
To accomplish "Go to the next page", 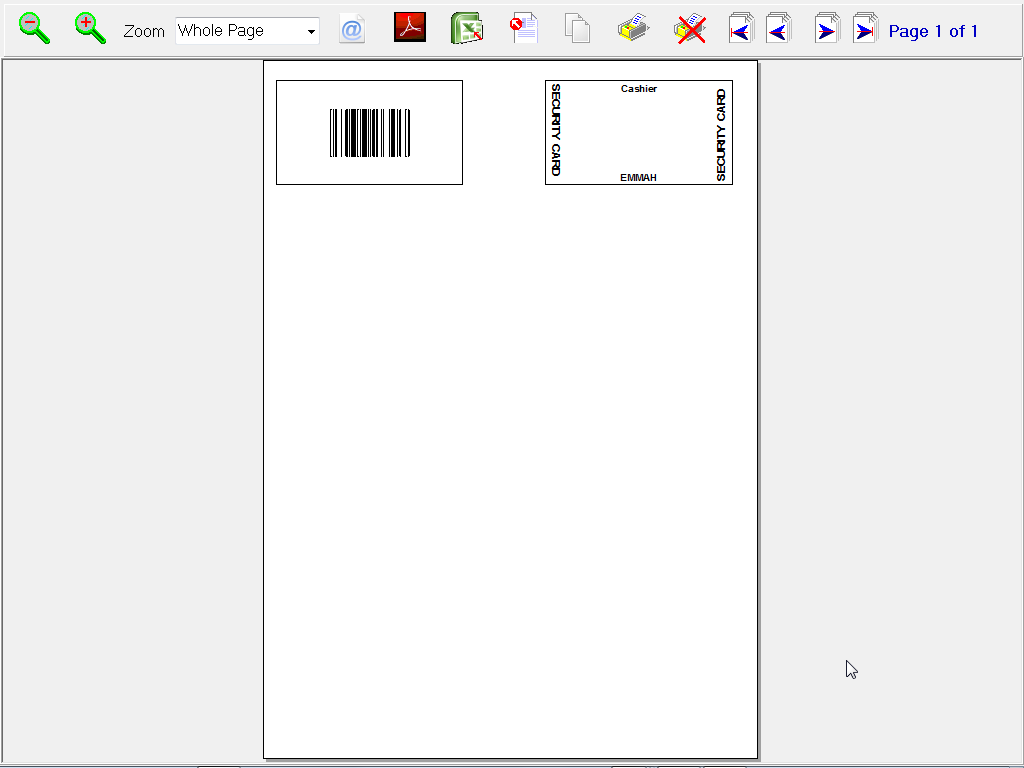I will (x=826, y=30).
